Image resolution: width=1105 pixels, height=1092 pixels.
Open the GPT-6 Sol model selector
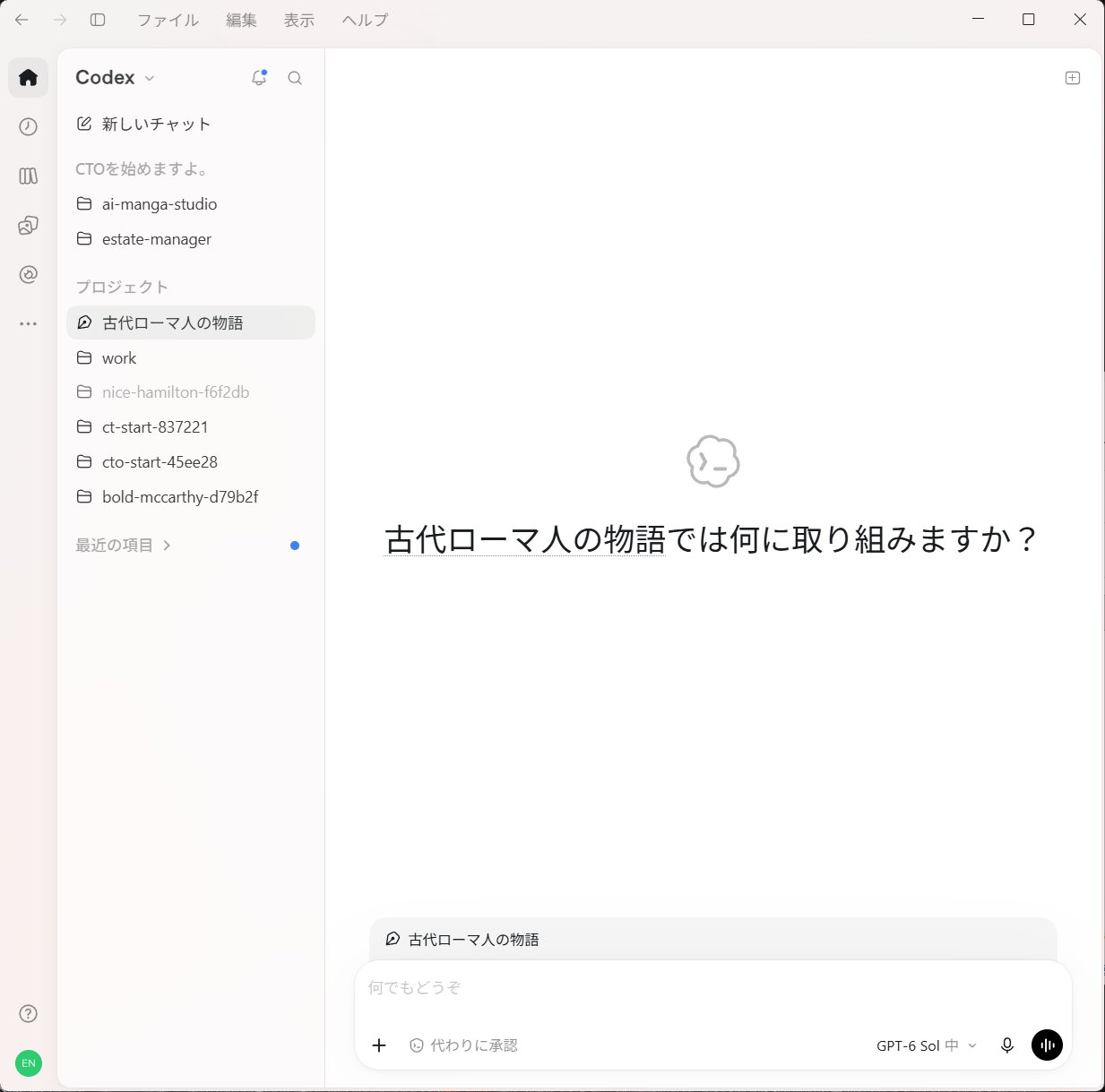click(x=926, y=1045)
